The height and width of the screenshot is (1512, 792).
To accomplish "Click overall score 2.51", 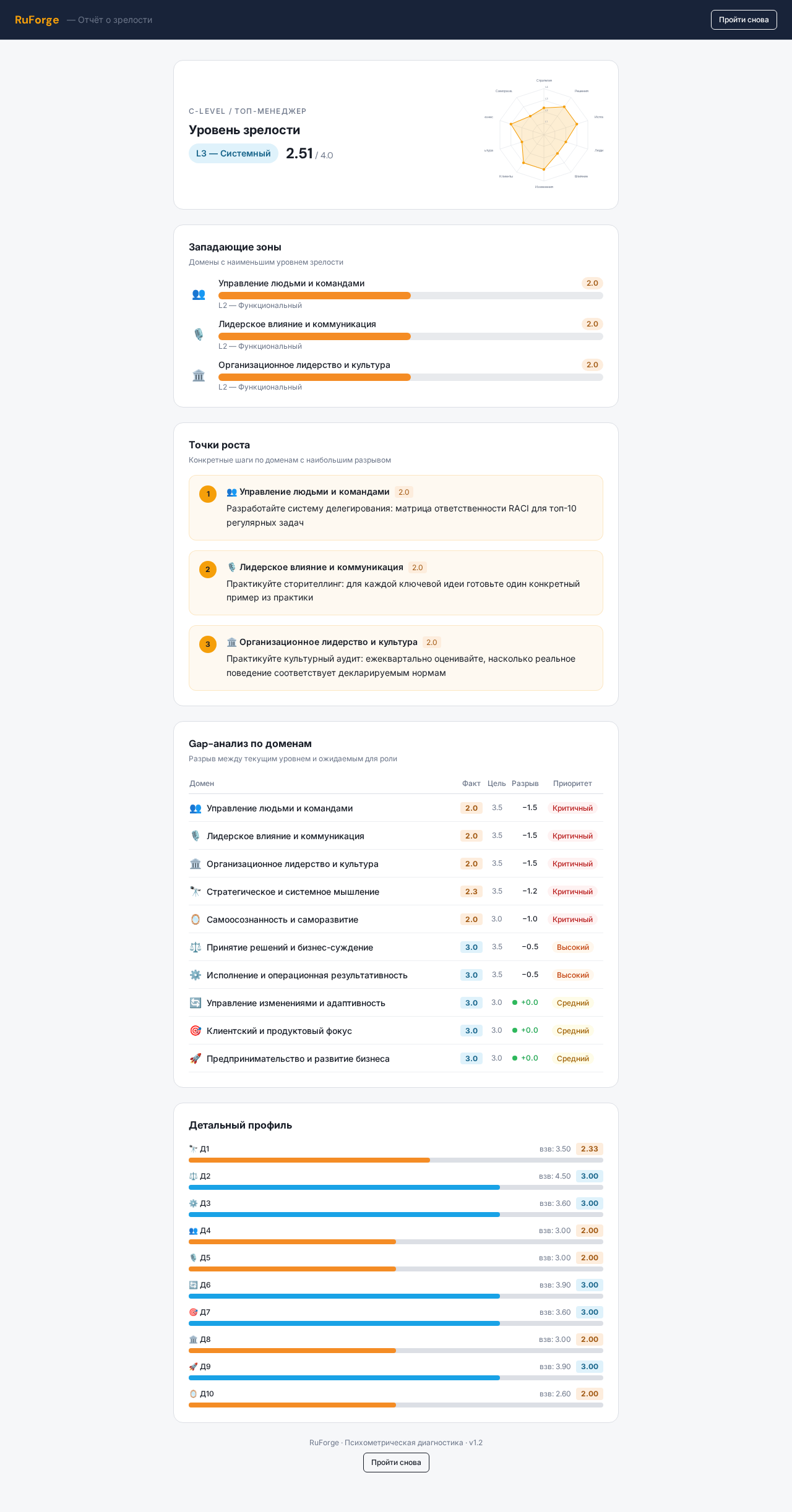I will pos(299,153).
